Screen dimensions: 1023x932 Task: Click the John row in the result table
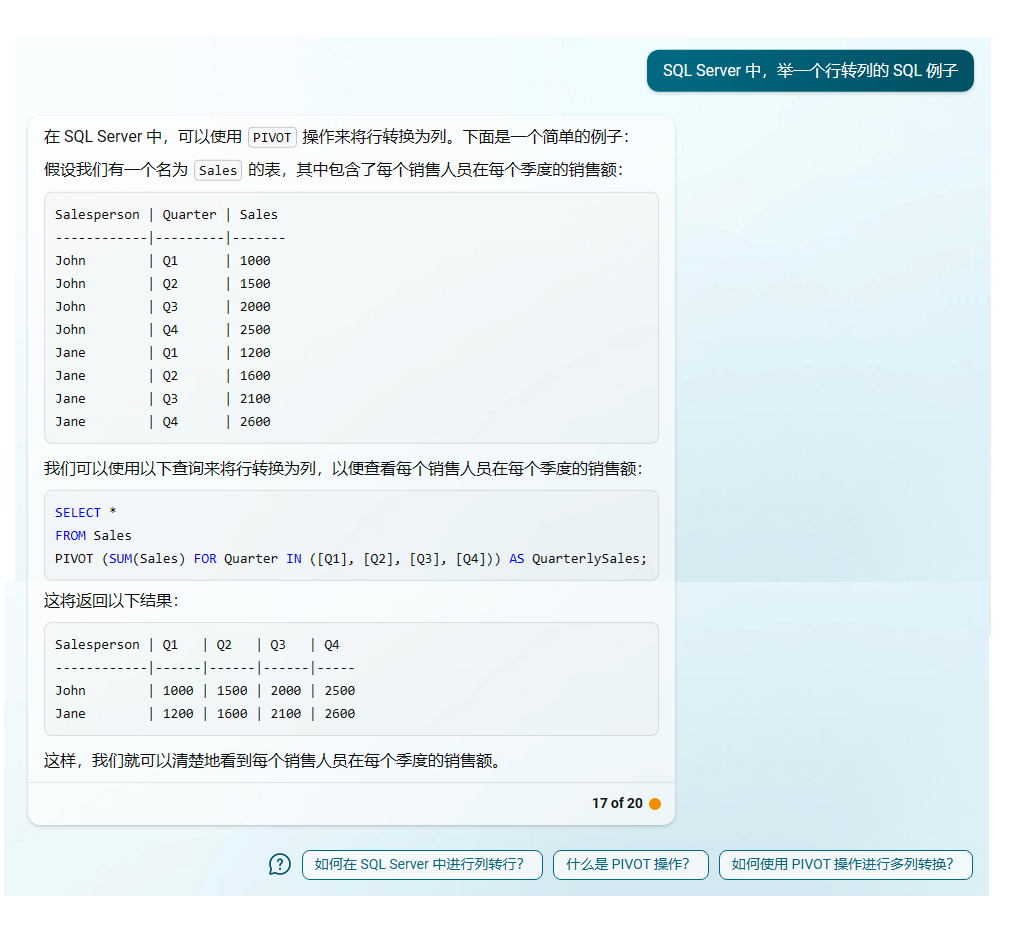tap(205, 691)
